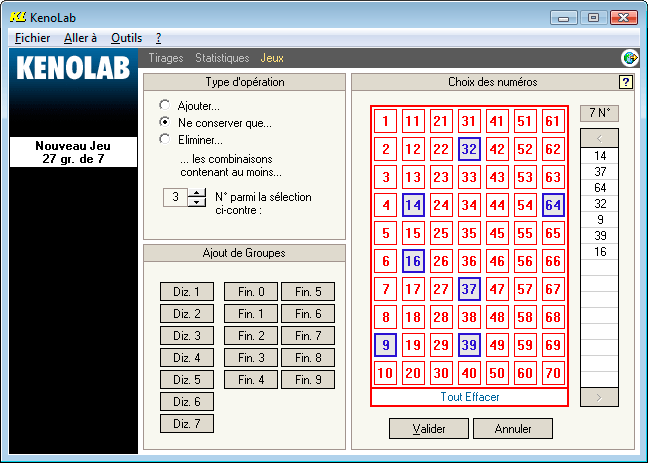The height and width of the screenshot is (463, 648).
Task: Click Tout Effacer to clear selection
Action: click(x=469, y=397)
